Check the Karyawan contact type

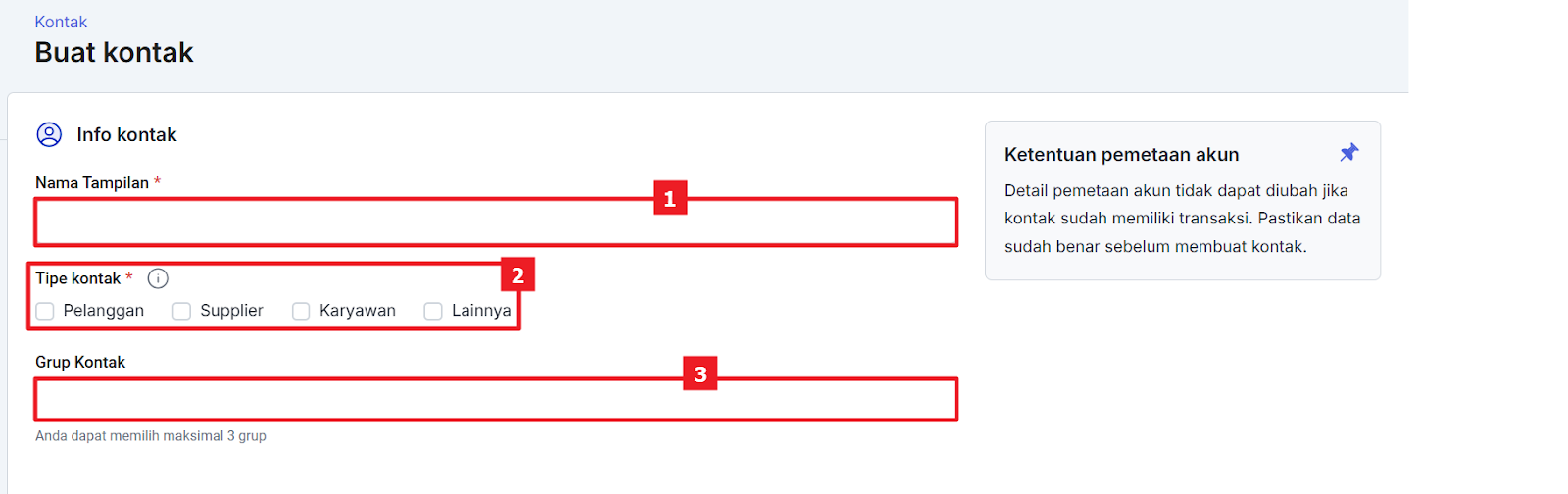click(x=301, y=311)
